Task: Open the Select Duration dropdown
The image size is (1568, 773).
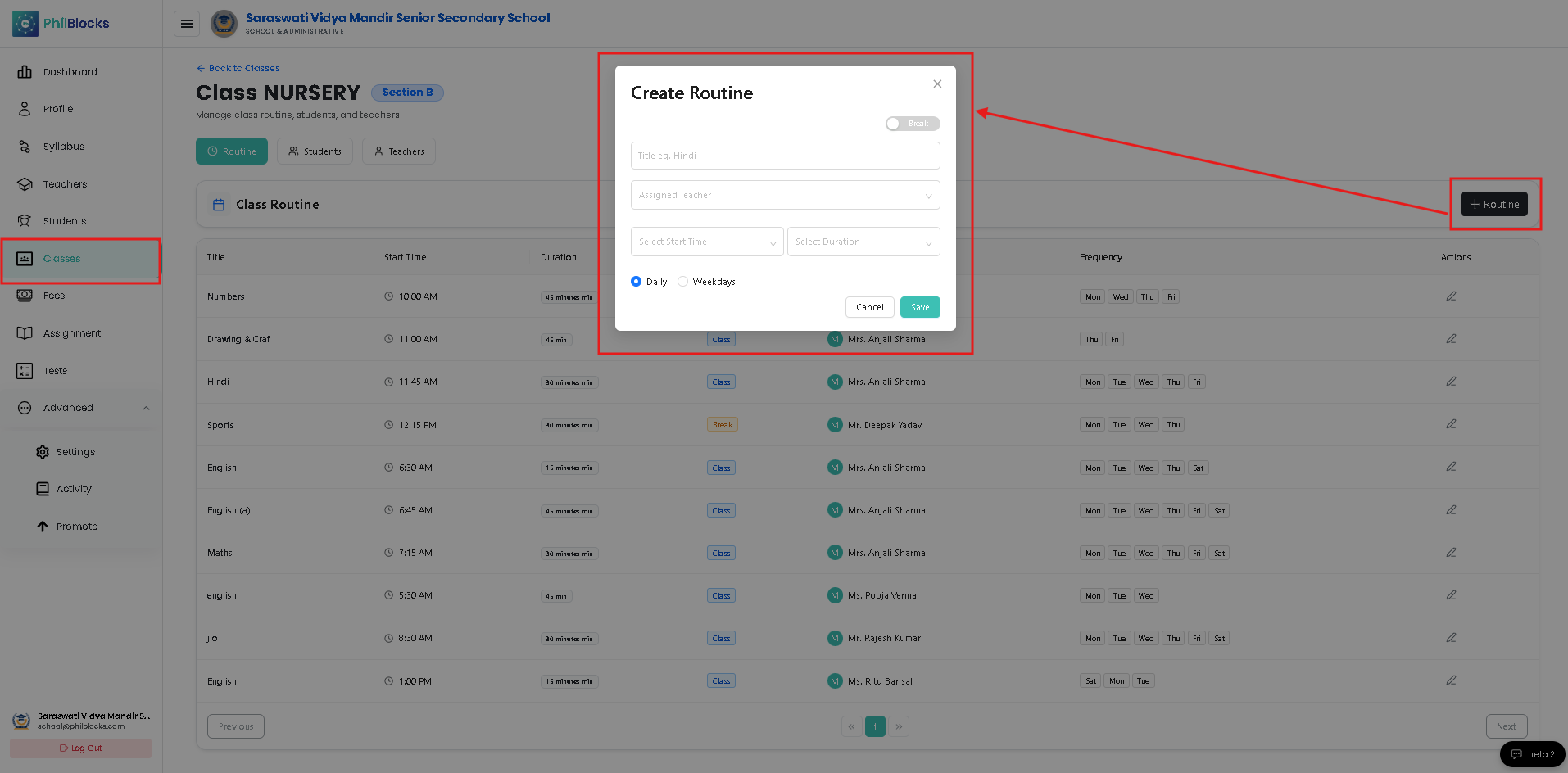Action: click(863, 242)
